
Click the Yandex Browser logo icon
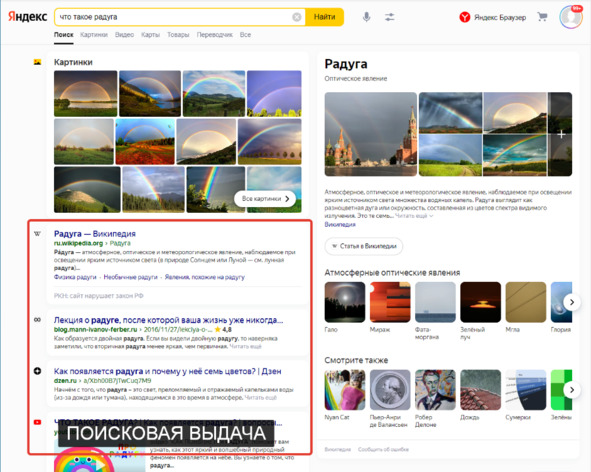465,17
